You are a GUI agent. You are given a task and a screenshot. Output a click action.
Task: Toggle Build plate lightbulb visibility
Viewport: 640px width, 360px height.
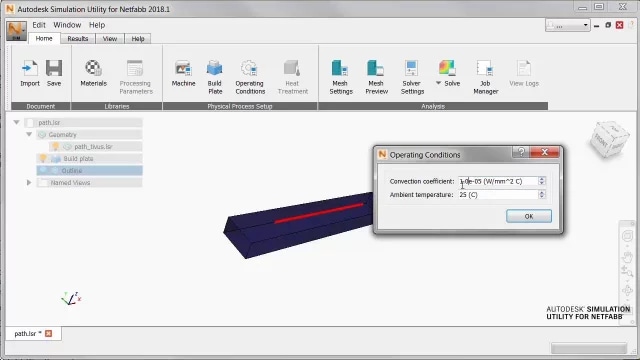pos(43,158)
